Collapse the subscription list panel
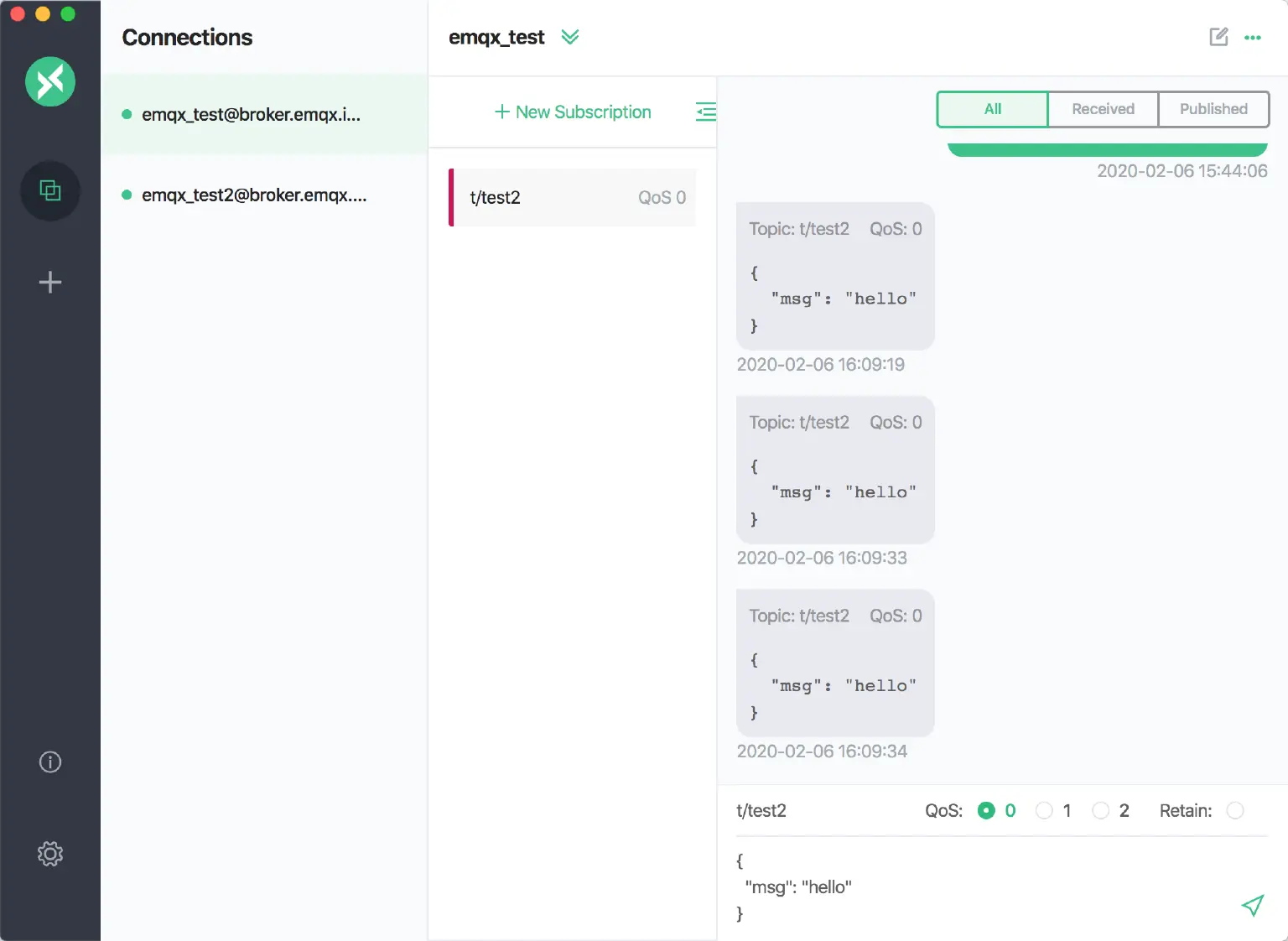The image size is (1288, 941). point(705,112)
